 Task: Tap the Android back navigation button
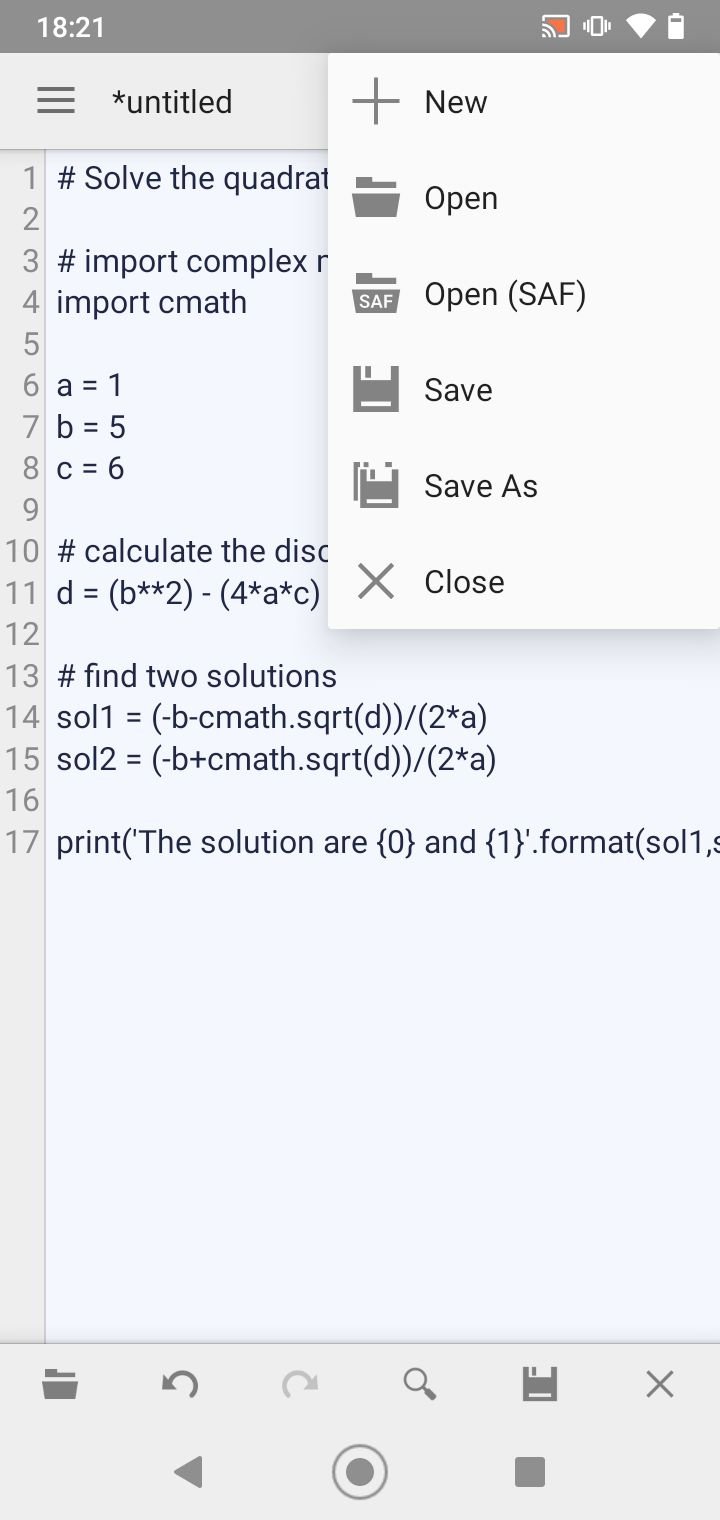point(188,1472)
